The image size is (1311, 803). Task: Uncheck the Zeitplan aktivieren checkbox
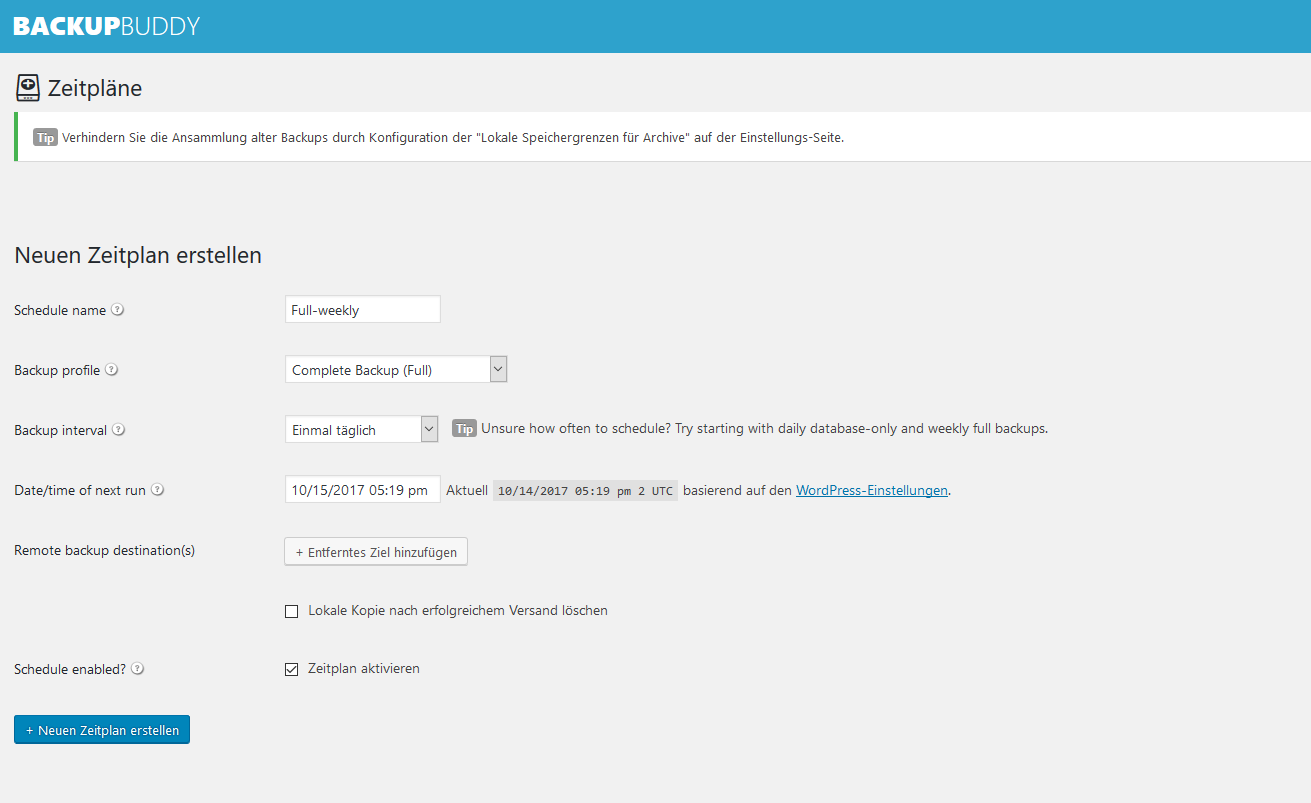click(292, 669)
